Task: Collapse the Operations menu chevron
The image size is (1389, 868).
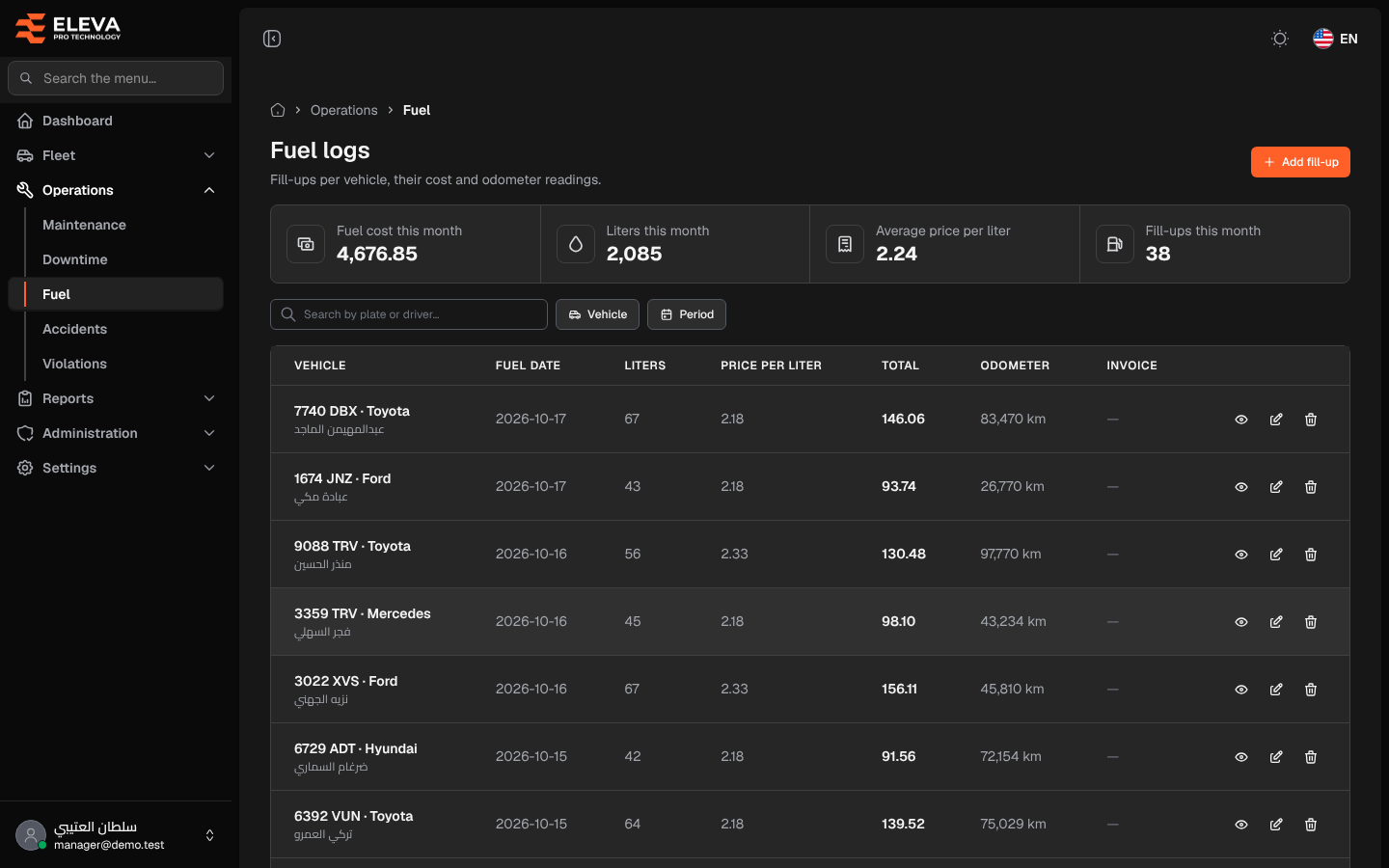Action: coord(209,190)
